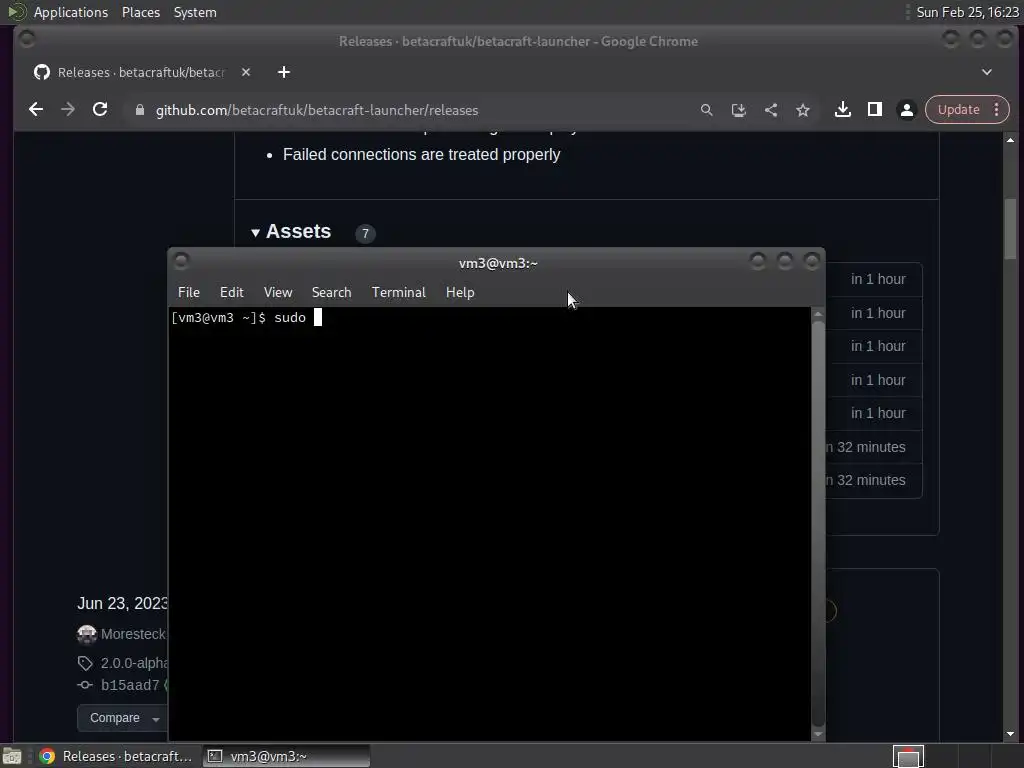Viewport: 1024px width, 768px height.
Task: Open Chrome three-dot menu
Action: click(997, 110)
